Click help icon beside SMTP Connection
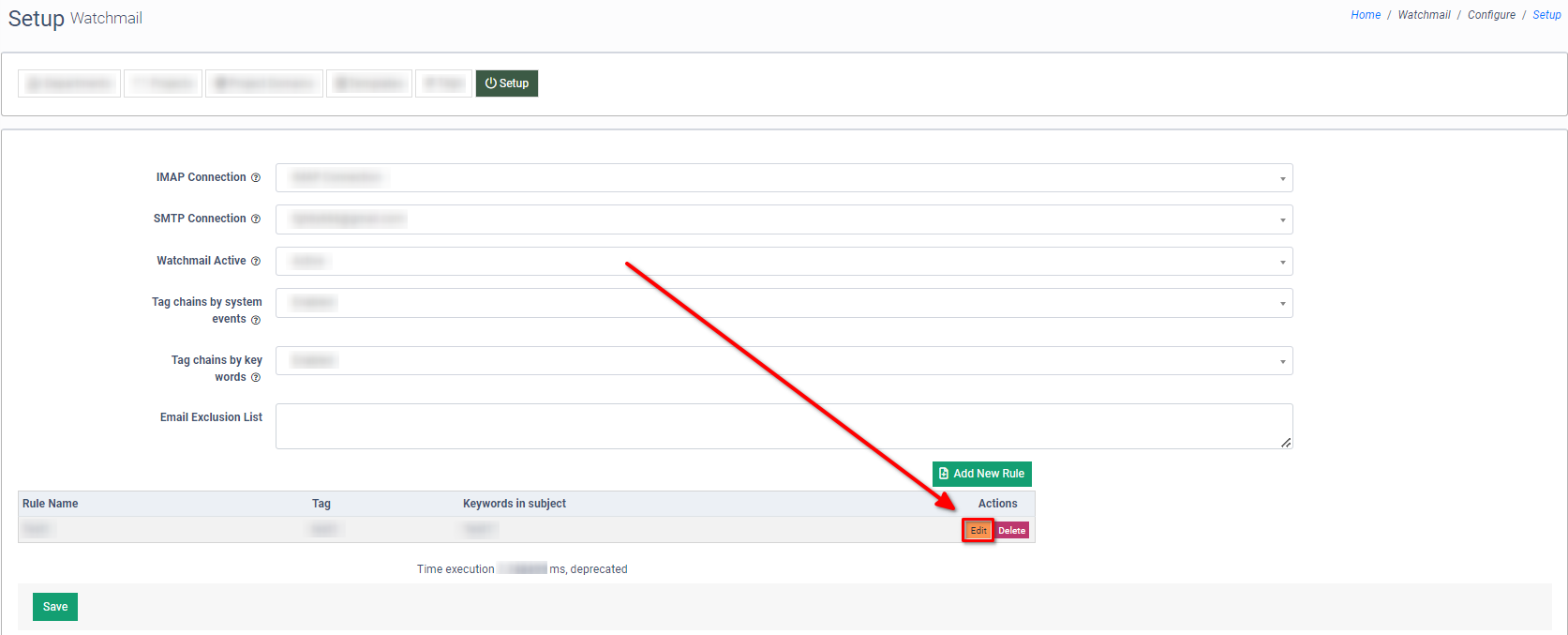This screenshot has width=1568, height=635. [x=256, y=219]
